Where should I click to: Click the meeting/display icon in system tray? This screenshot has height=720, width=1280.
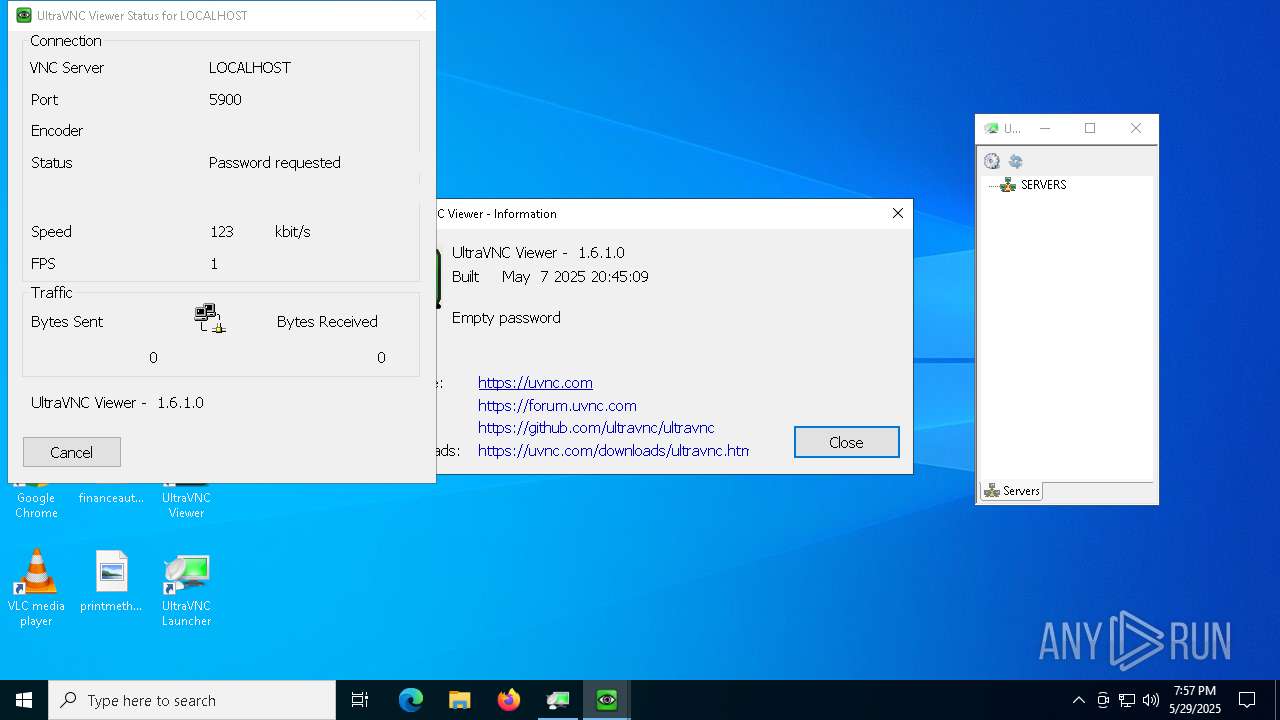[1103, 700]
